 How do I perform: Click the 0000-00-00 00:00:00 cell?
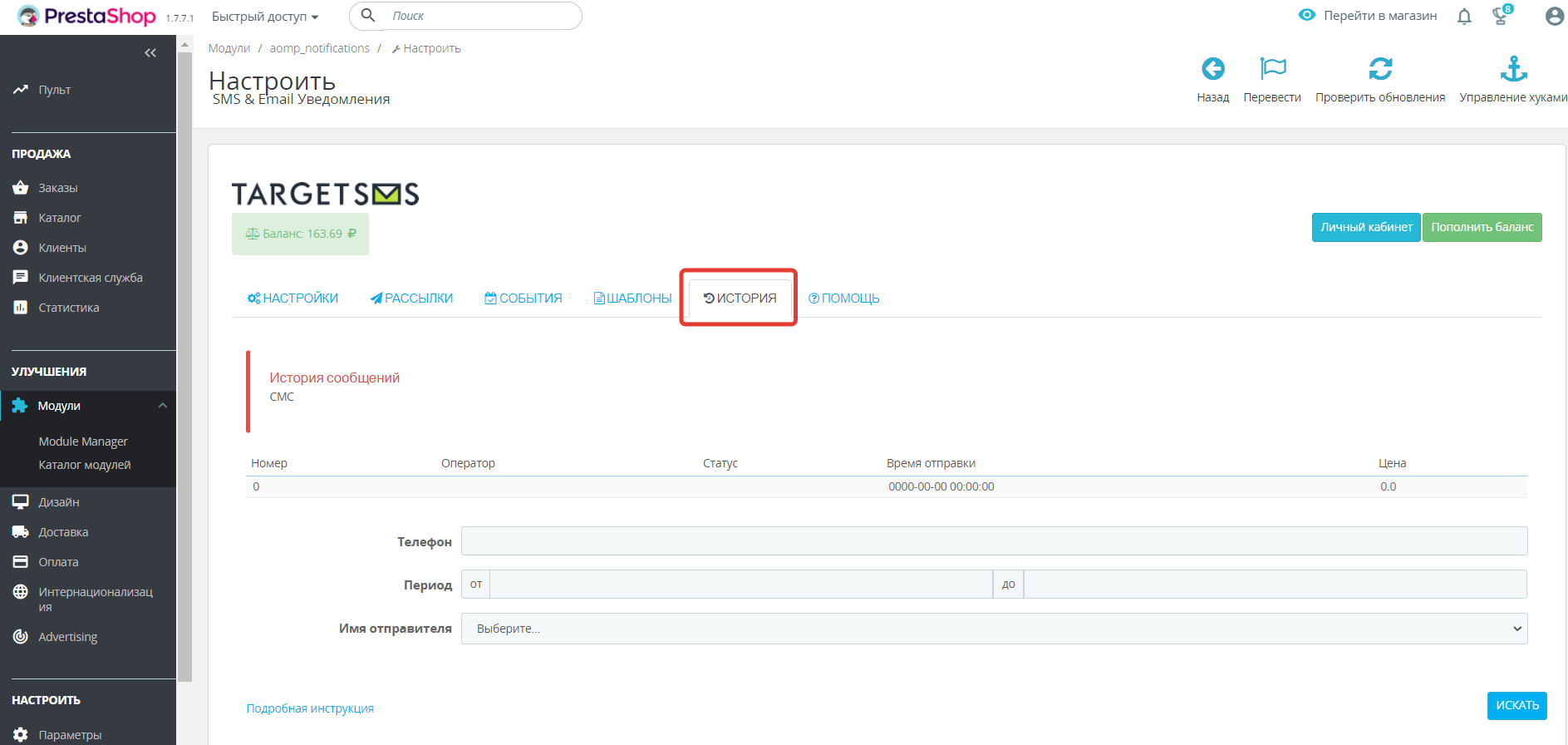[941, 486]
